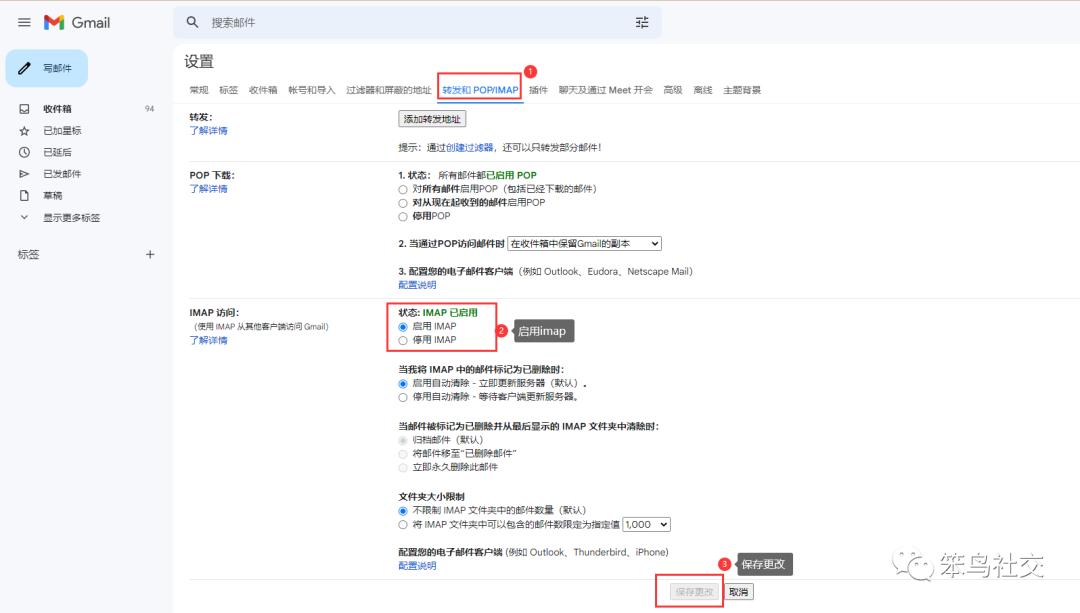Open search filter options icon
Screen dimensions: 1080x613
(x=642, y=22)
